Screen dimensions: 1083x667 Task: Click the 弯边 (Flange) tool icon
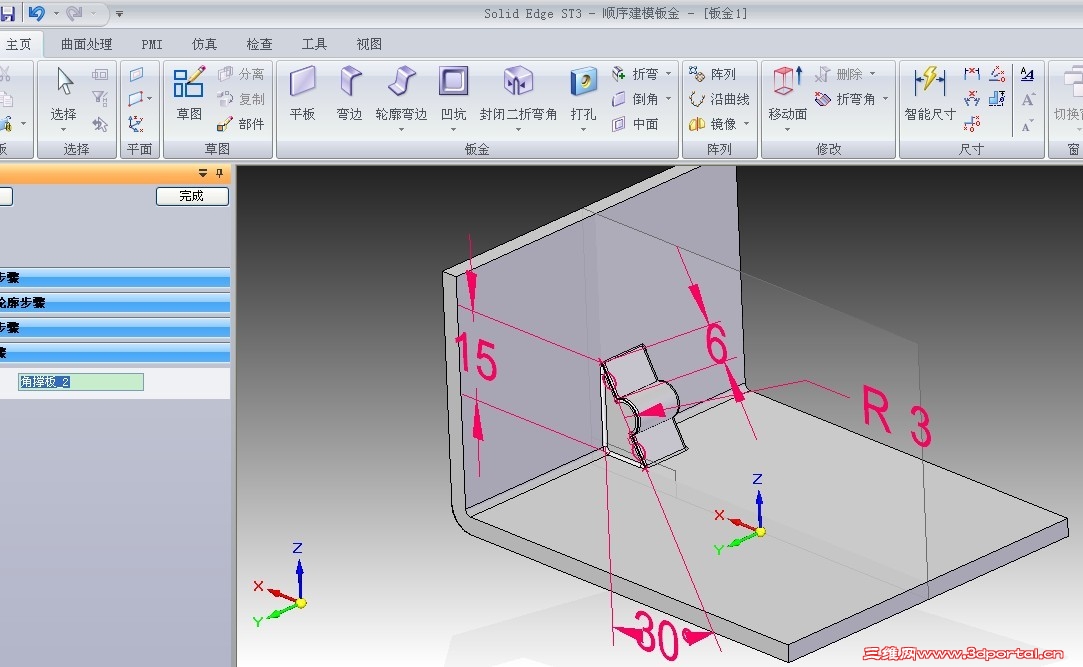350,82
